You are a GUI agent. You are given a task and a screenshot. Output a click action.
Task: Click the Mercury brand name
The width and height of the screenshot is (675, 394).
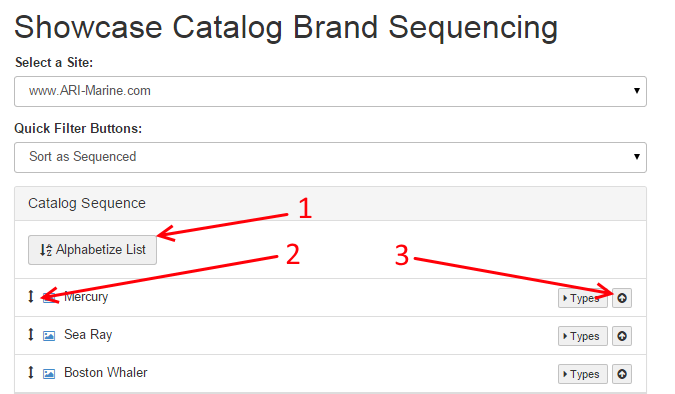pyautogui.click(x=86, y=297)
